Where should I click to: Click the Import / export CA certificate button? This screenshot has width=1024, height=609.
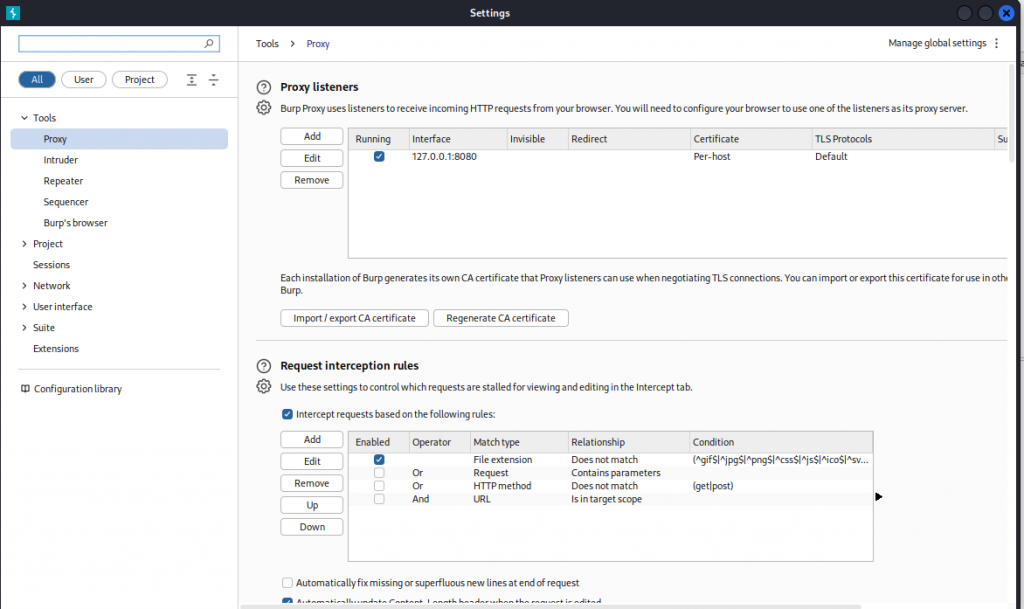[x=354, y=318]
